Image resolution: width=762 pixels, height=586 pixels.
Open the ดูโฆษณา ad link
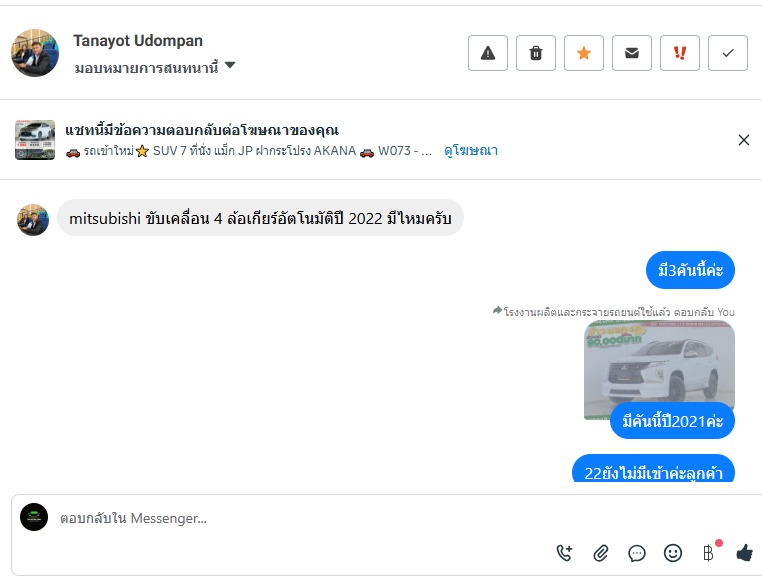click(x=471, y=151)
